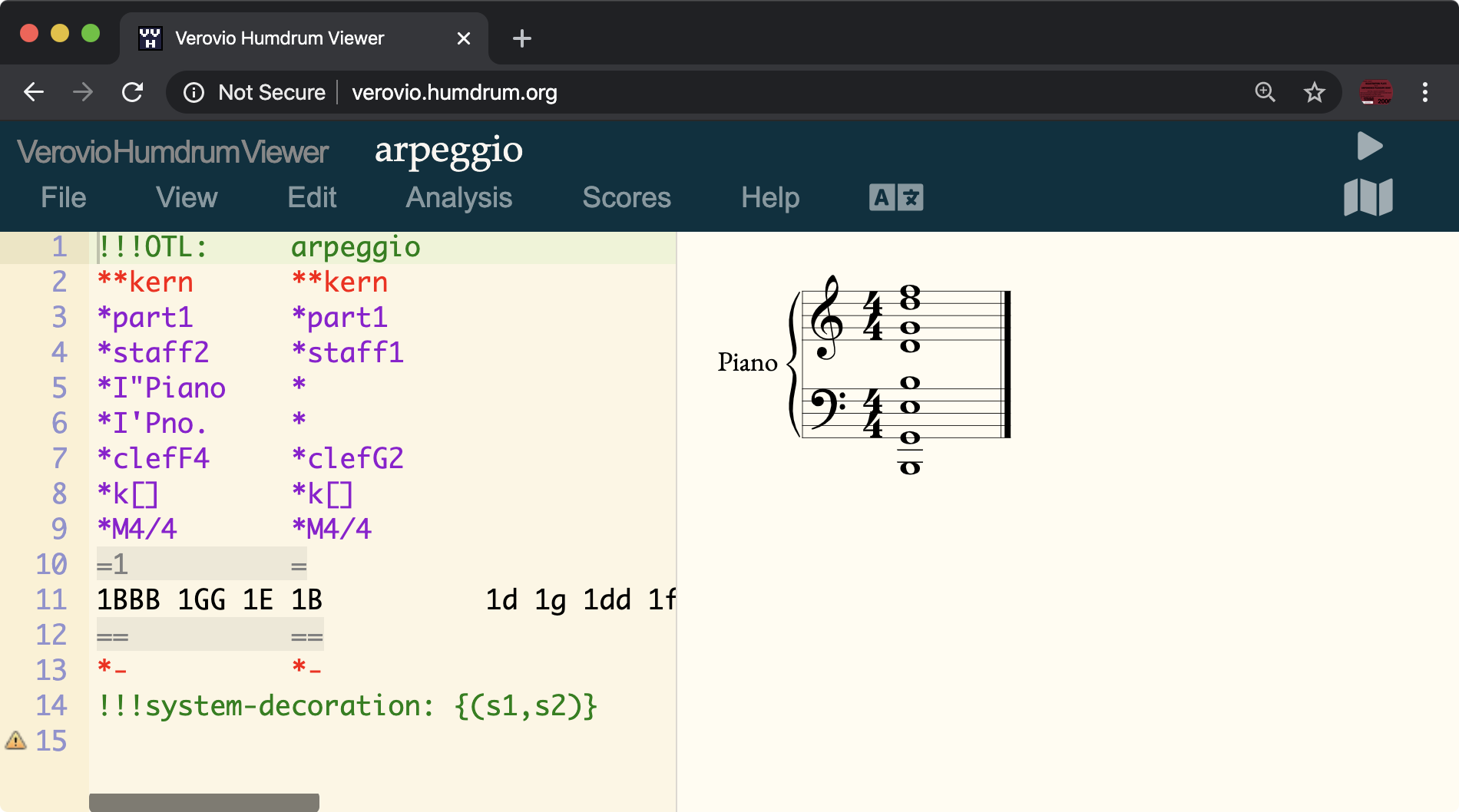Open Chrome's three-dot menu
The height and width of the screenshot is (812, 1459).
pyautogui.click(x=1424, y=92)
